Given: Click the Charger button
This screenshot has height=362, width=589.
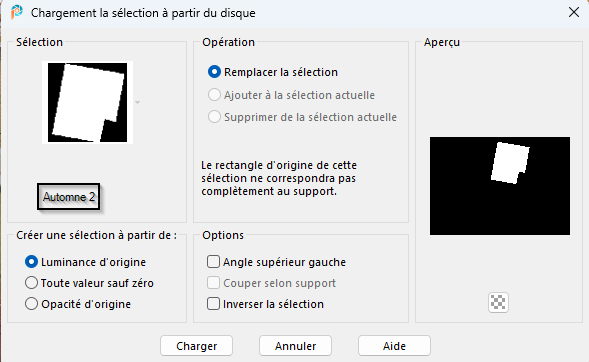Looking at the screenshot, I should click(x=196, y=345).
